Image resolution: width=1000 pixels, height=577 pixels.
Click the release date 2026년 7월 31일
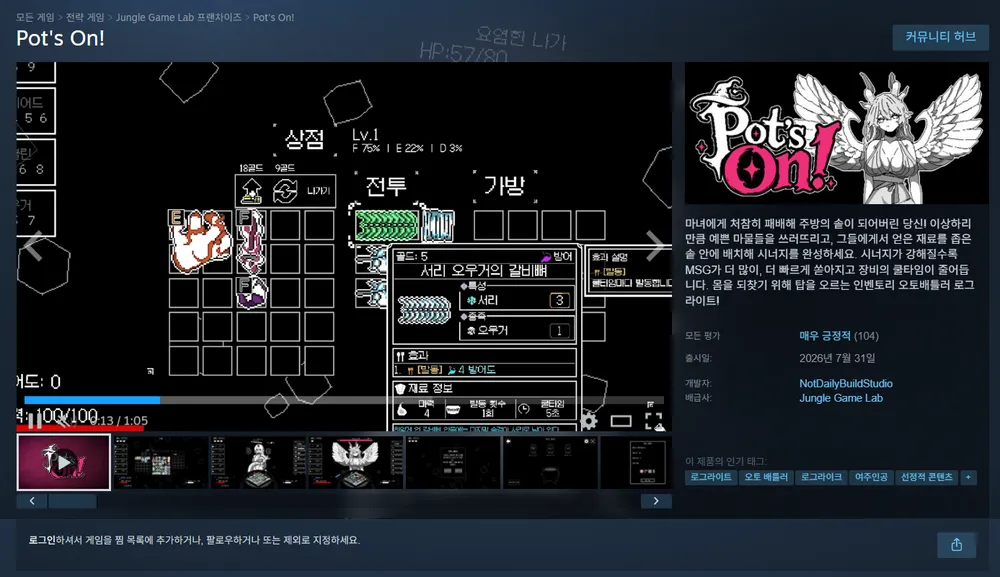tap(837, 358)
